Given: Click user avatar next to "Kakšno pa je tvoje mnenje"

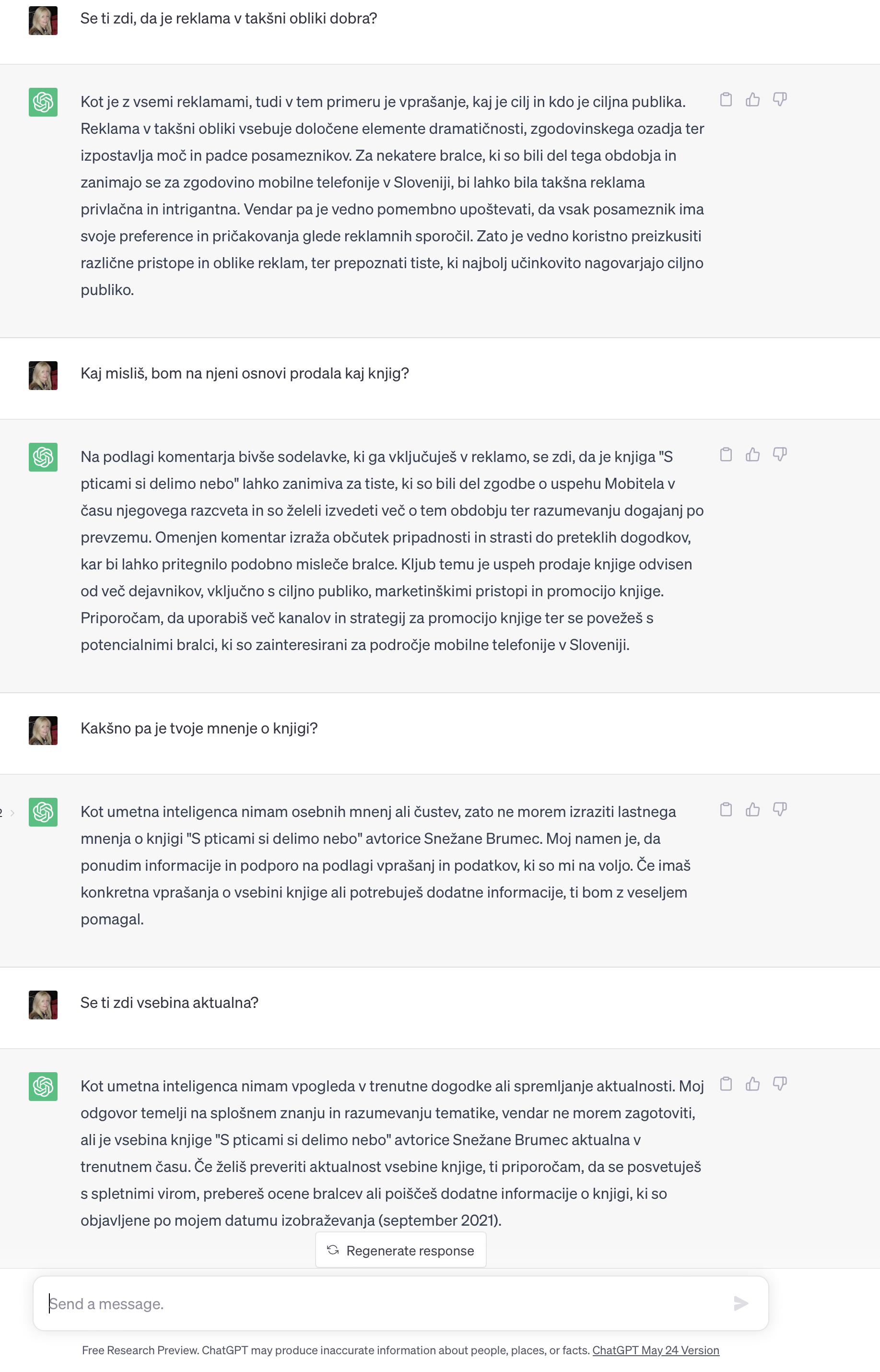Looking at the screenshot, I should (43, 731).
